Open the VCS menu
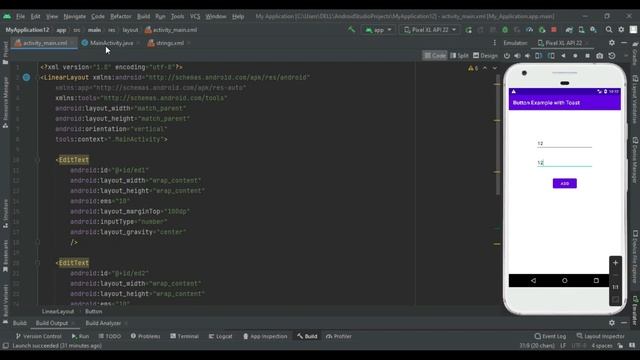Image resolution: width=640 pixels, height=360 pixels. pyautogui.click(x=195, y=16)
